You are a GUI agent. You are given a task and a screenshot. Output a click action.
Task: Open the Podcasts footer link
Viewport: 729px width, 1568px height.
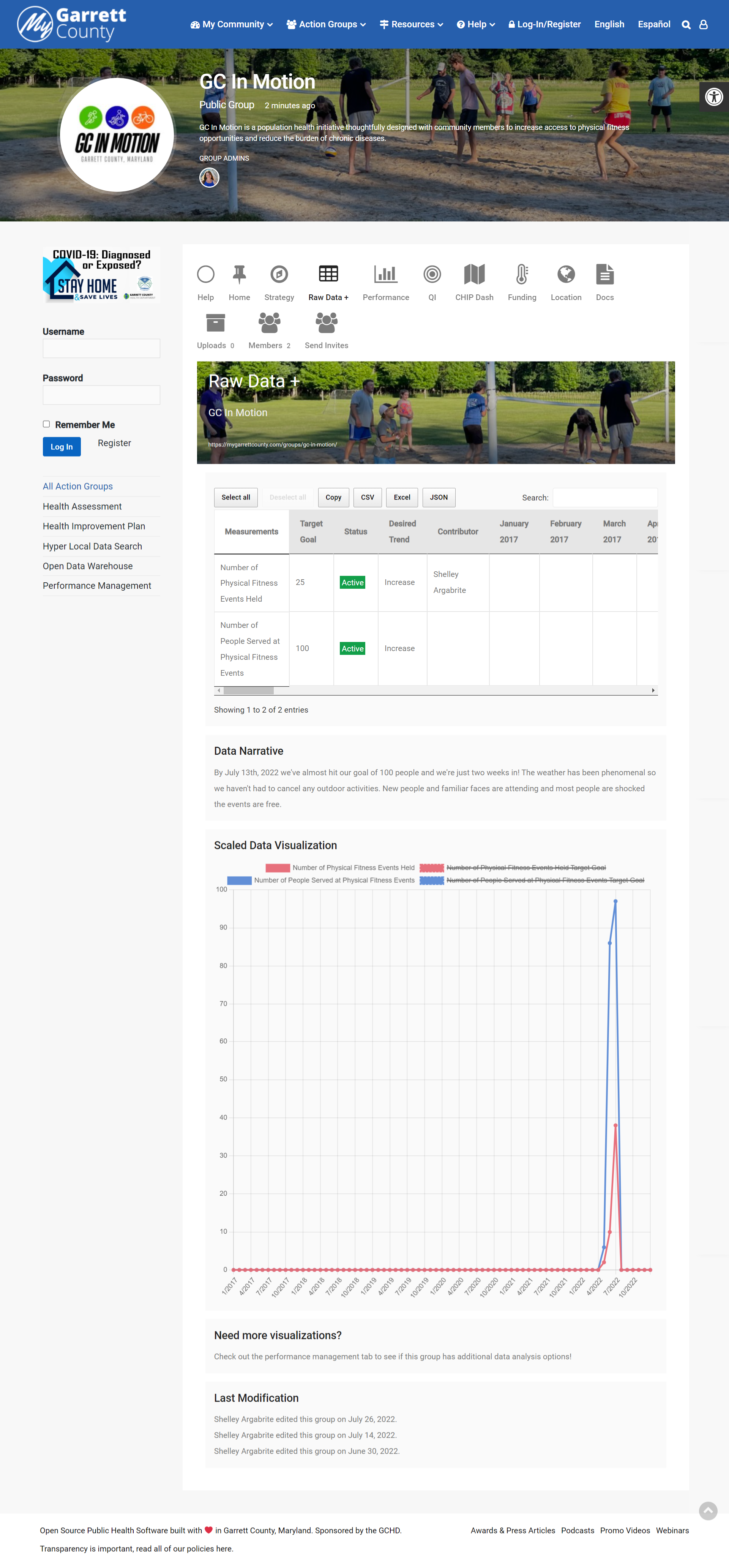(578, 1530)
